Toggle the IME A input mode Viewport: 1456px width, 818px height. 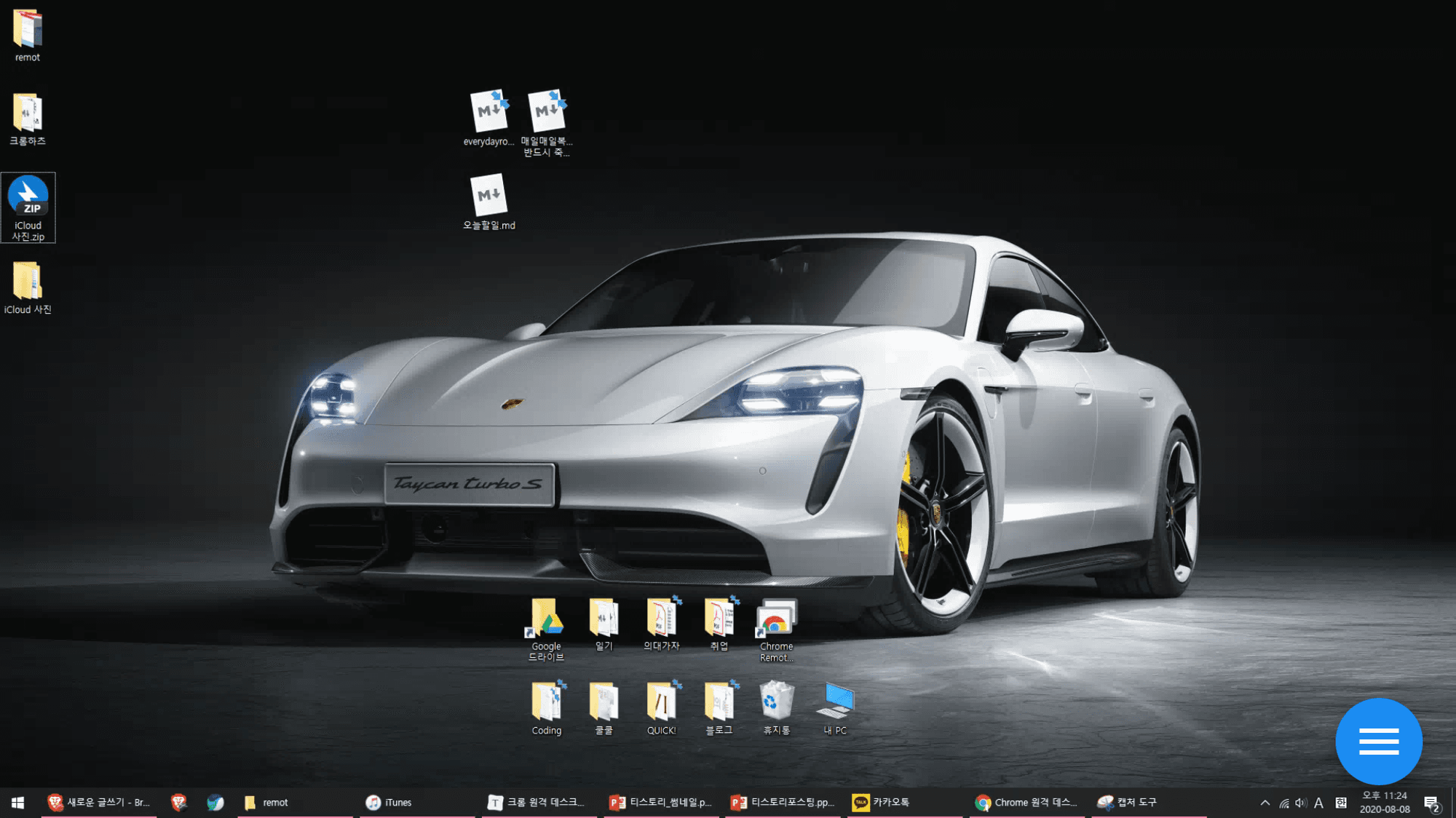(x=1318, y=803)
